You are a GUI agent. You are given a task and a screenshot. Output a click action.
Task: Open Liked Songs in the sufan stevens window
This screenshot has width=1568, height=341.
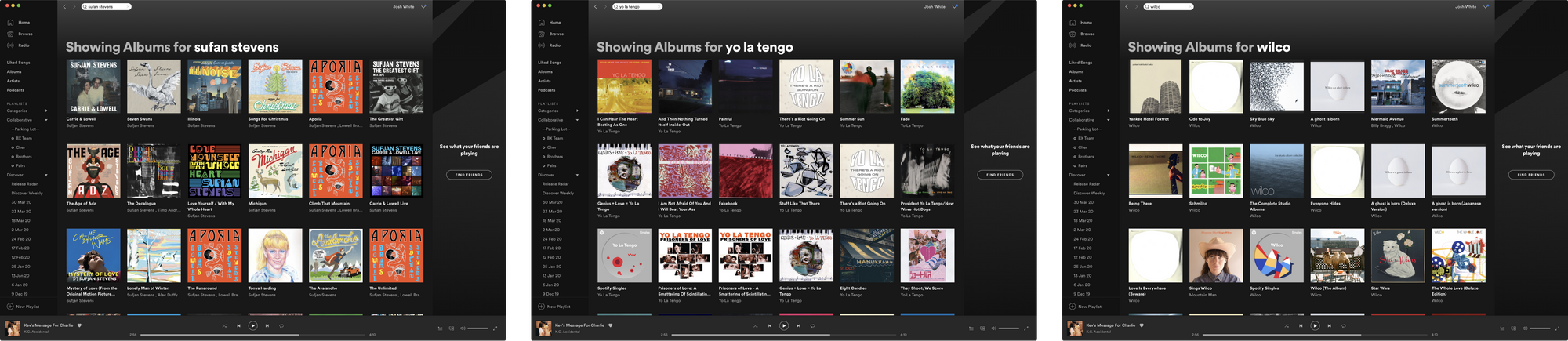point(19,63)
